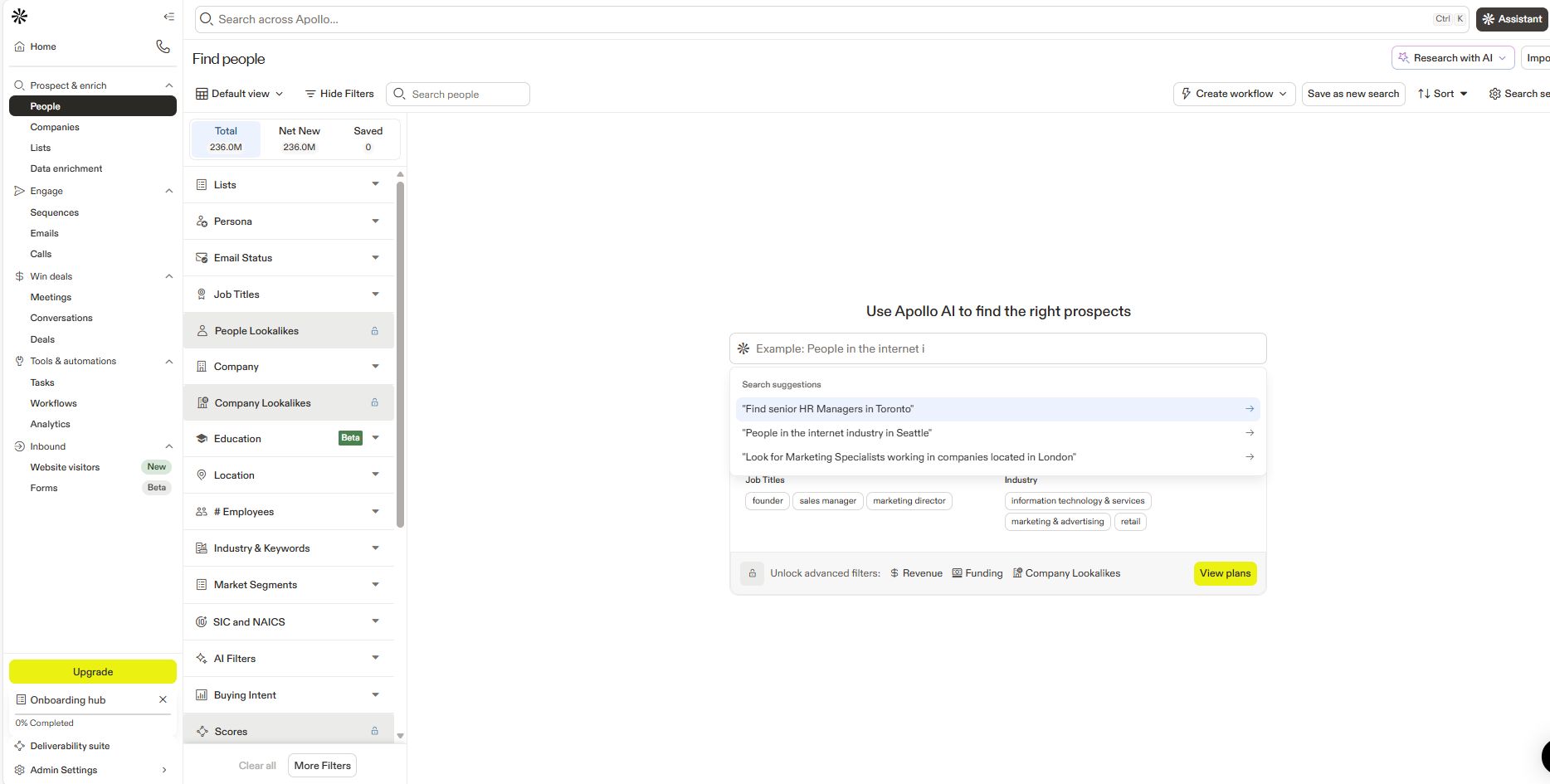Open Workflows in the sidebar
Image resolution: width=1550 pixels, height=784 pixels.
pos(54,403)
